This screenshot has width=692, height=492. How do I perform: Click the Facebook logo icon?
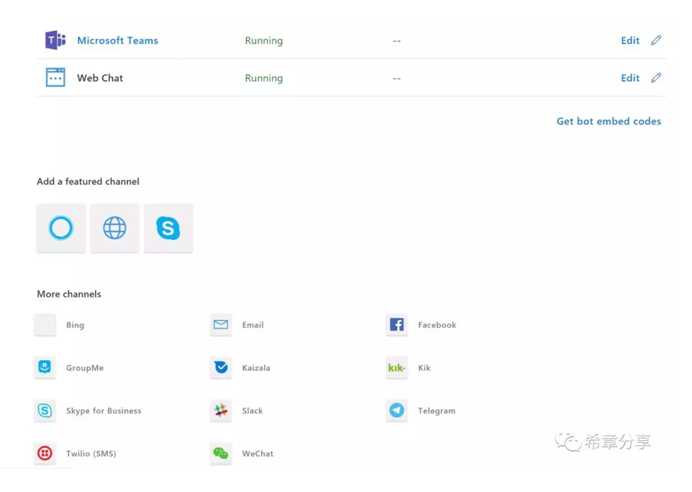397,325
